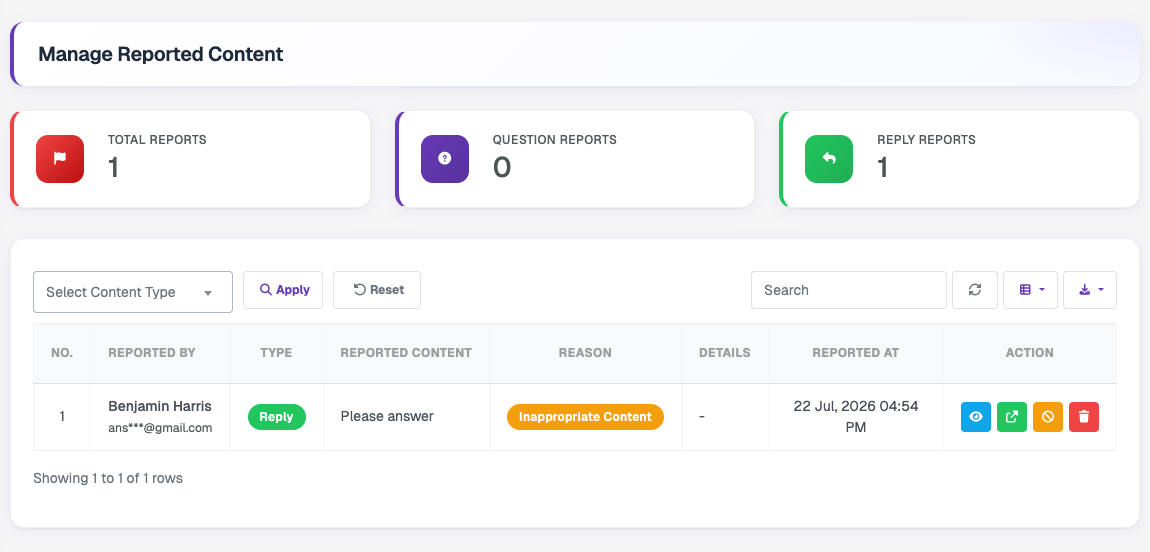Click the Question Reports label
The image size is (1150, 552).
[x=554, y=139]
